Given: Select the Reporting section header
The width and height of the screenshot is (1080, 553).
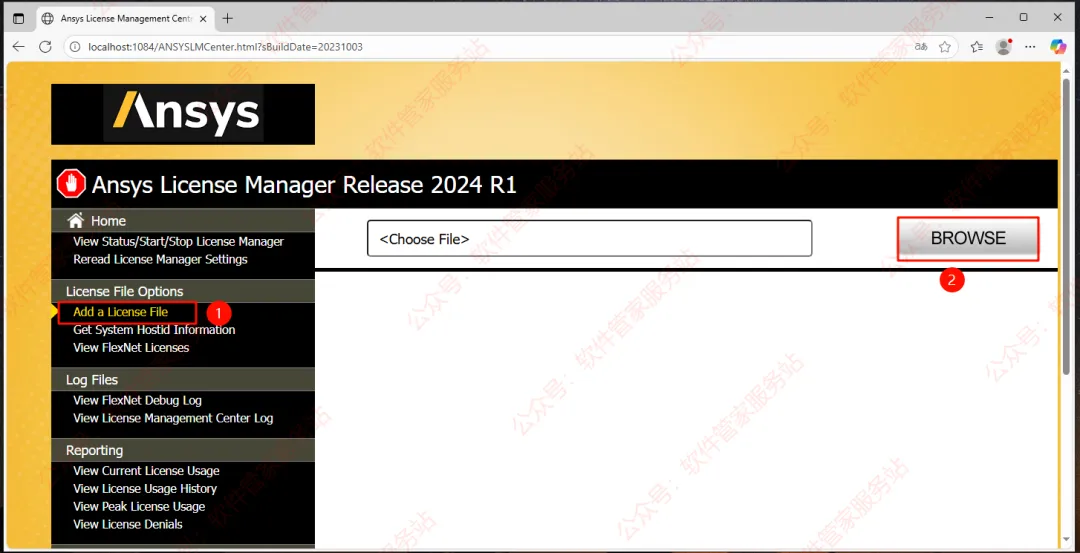Looking at the screenshot, I should pyautogui.click(x=94, y=450).
